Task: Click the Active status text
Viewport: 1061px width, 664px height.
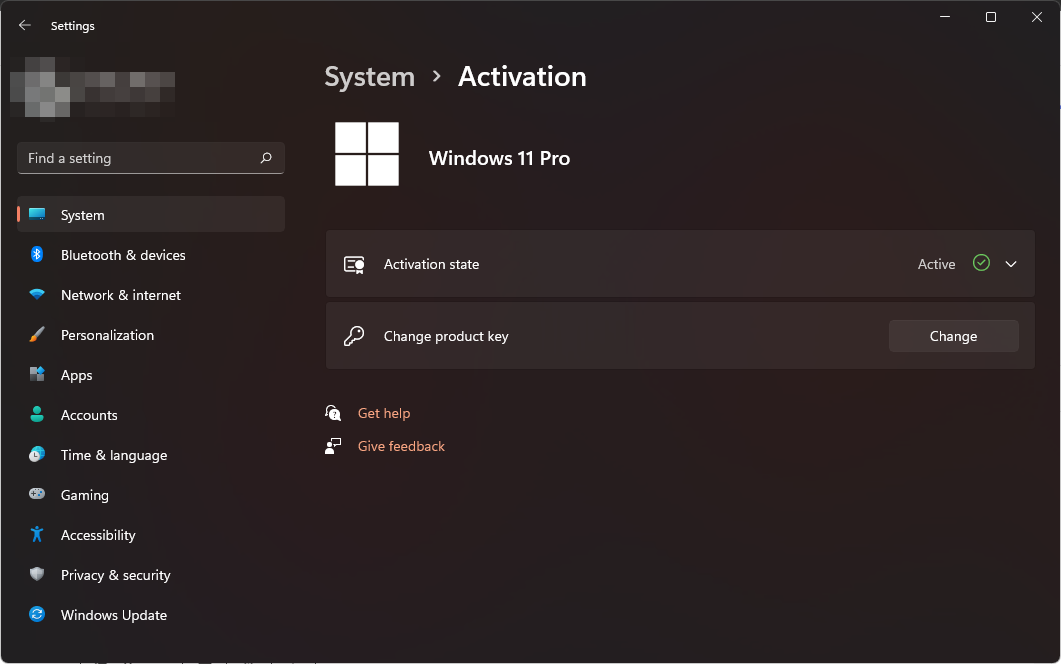Action: point(936,264)
